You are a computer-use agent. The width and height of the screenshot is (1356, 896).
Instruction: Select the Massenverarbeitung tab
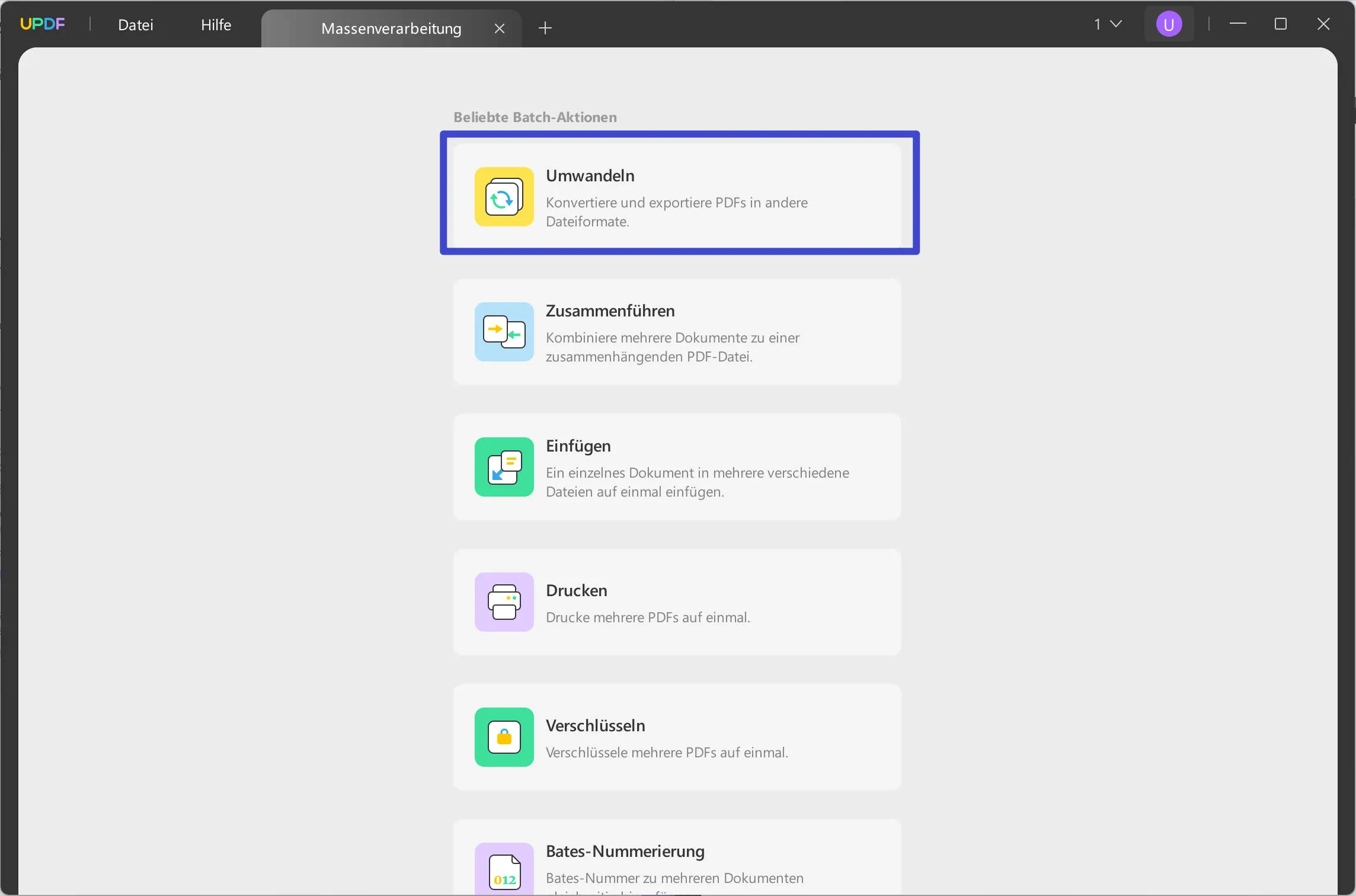click(391, 28)
